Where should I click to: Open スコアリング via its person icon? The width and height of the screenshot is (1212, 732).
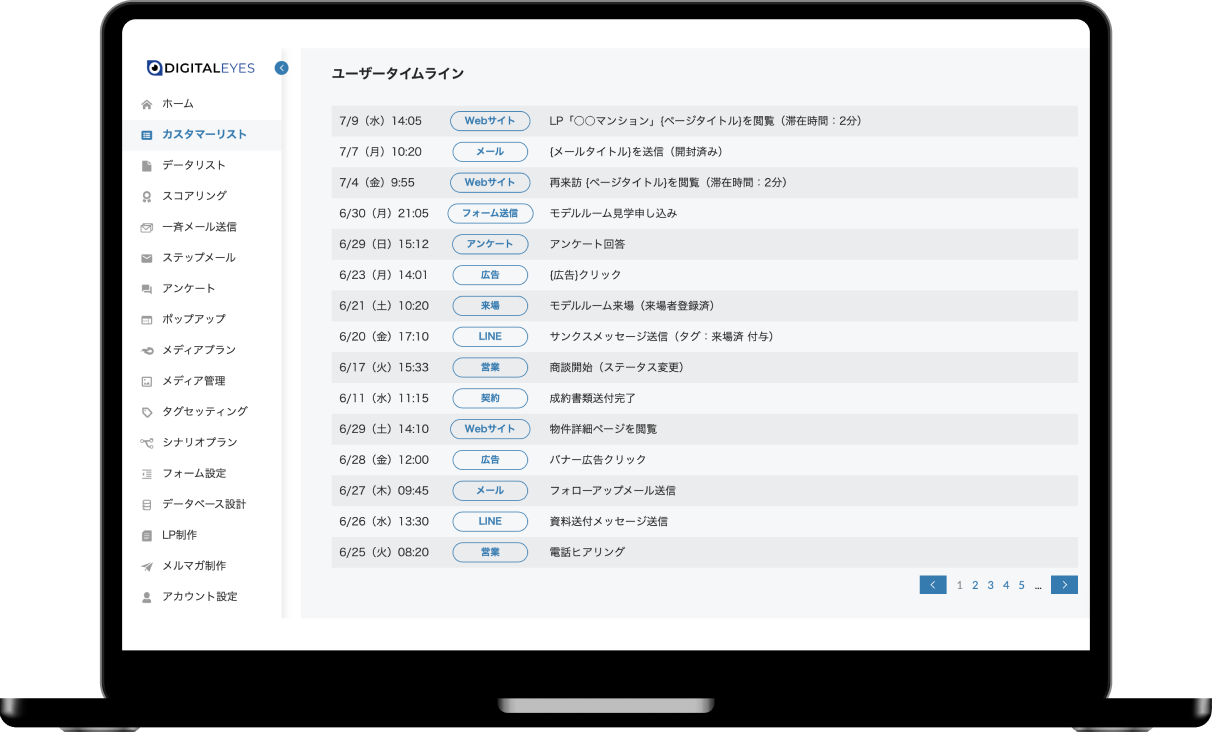(x=146, y=196)
